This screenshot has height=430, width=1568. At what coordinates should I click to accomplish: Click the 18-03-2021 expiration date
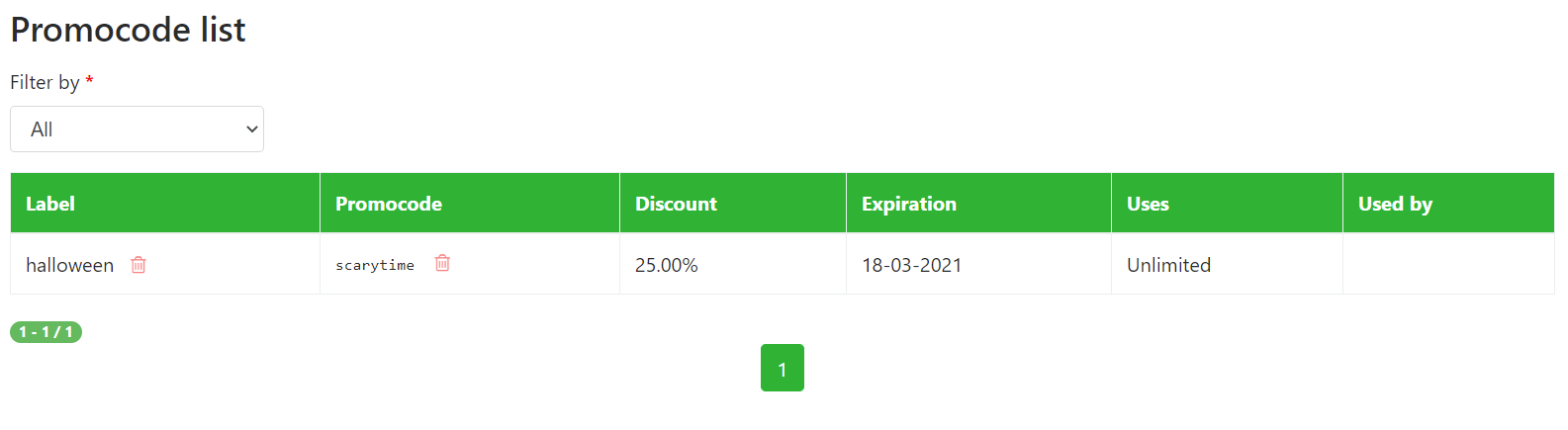[x=911, y=265]
